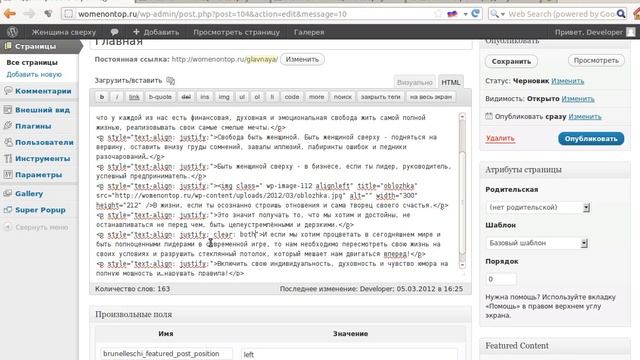Image resolution: width=640 pixels, height=360 pixels.
Task: Switch editor to fullscreen (на весь экран)
Action: coord(431,97)
